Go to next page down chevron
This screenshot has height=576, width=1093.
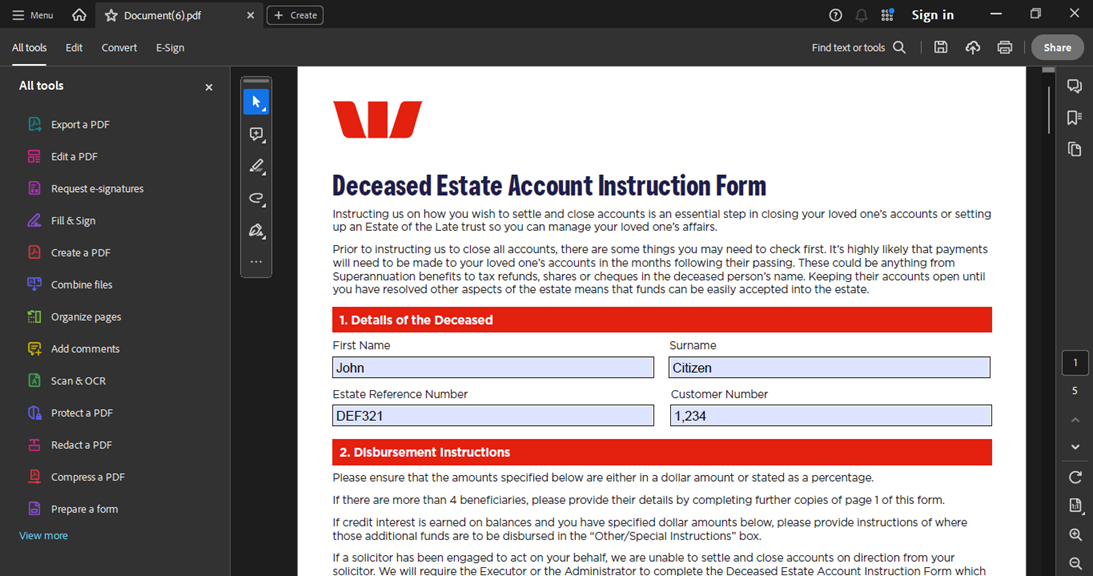1075,447
